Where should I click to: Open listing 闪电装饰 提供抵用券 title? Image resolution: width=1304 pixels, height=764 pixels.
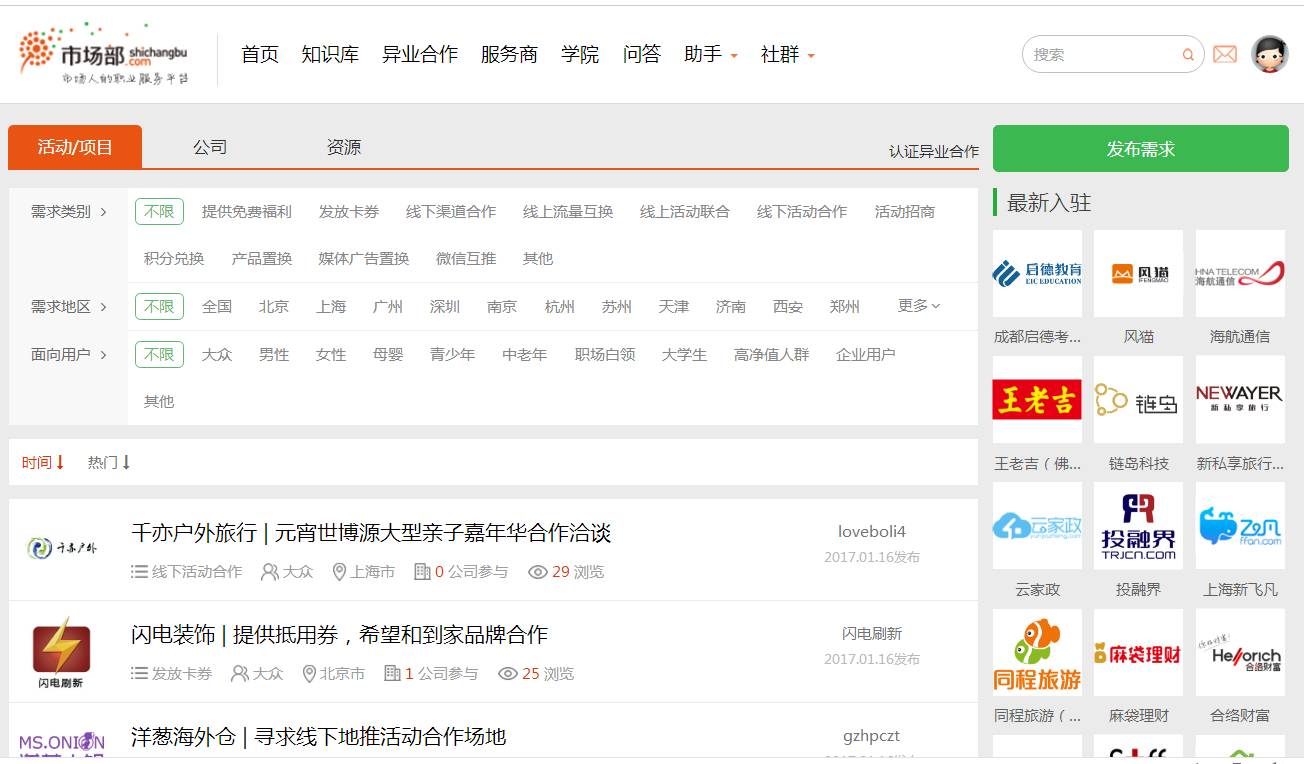coord(339,634)
